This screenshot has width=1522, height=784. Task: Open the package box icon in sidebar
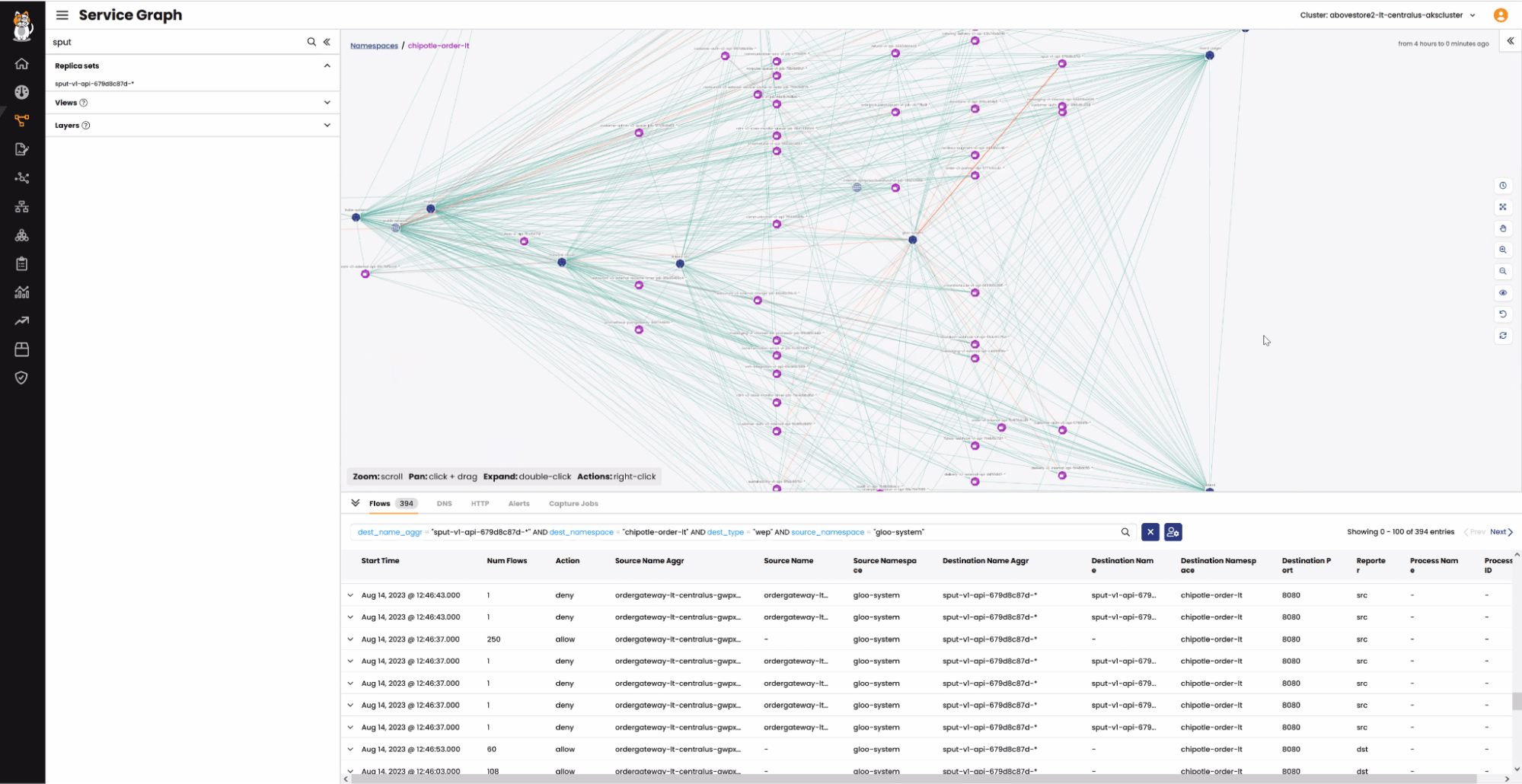coord(22,349)
